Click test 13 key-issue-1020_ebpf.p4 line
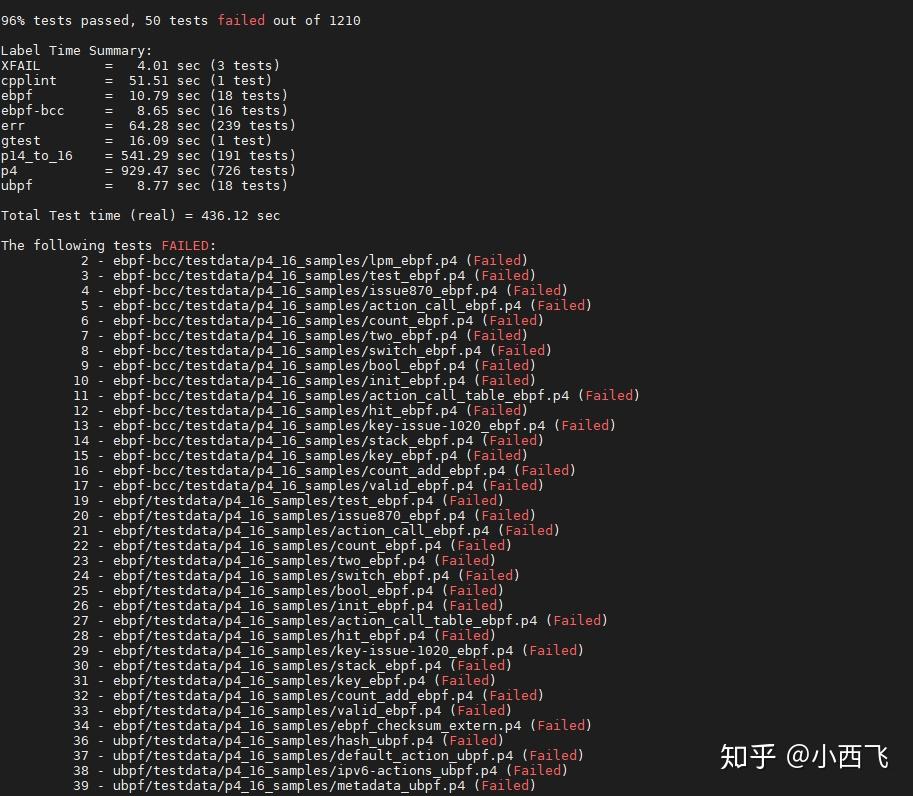Image resolution: width=913 pixels, height=796 pixels. [344, 425]
